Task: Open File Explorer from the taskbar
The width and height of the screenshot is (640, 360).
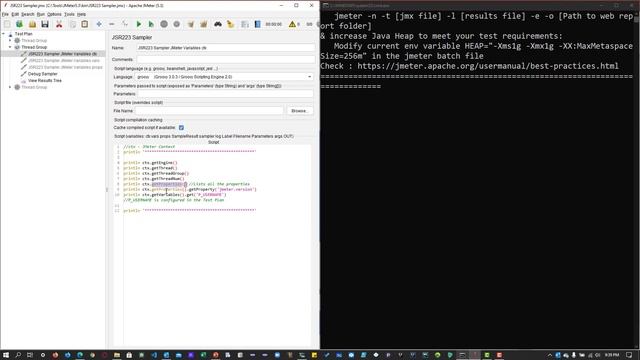Action: [x=117, y=355]
